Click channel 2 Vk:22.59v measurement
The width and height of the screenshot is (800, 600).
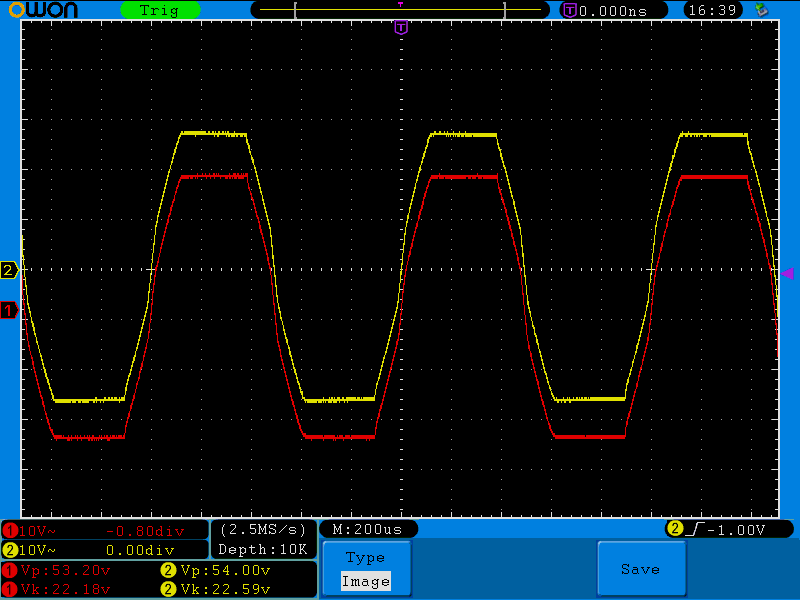pyautogui.click(x=225, y=589)
